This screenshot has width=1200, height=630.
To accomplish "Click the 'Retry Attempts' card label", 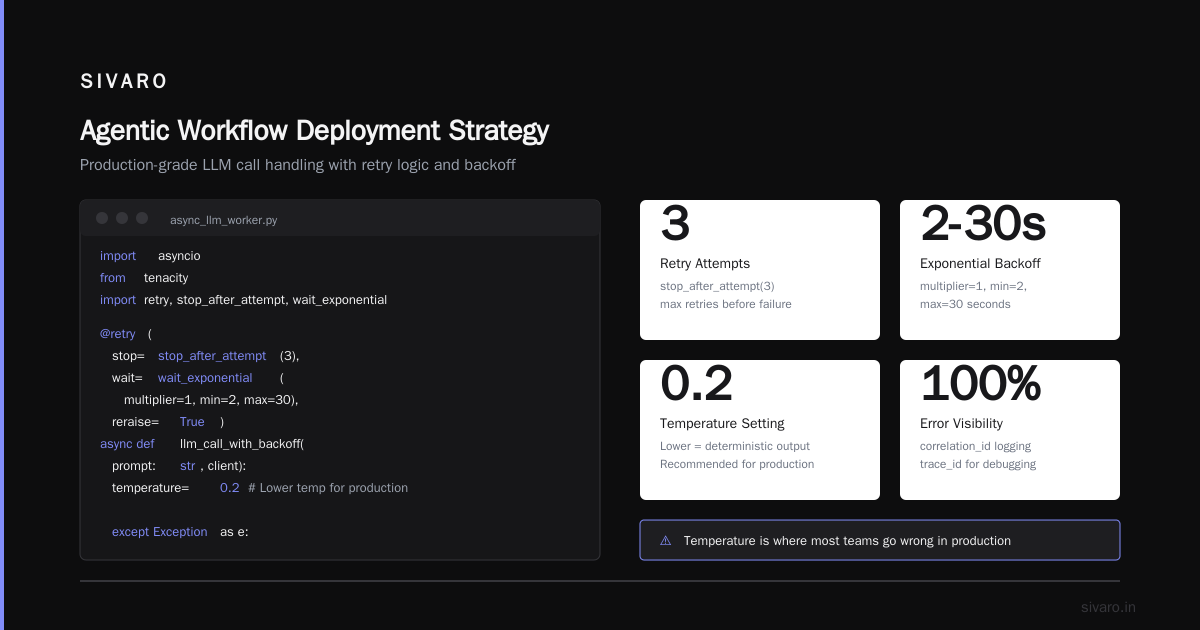I will [705, 264].
